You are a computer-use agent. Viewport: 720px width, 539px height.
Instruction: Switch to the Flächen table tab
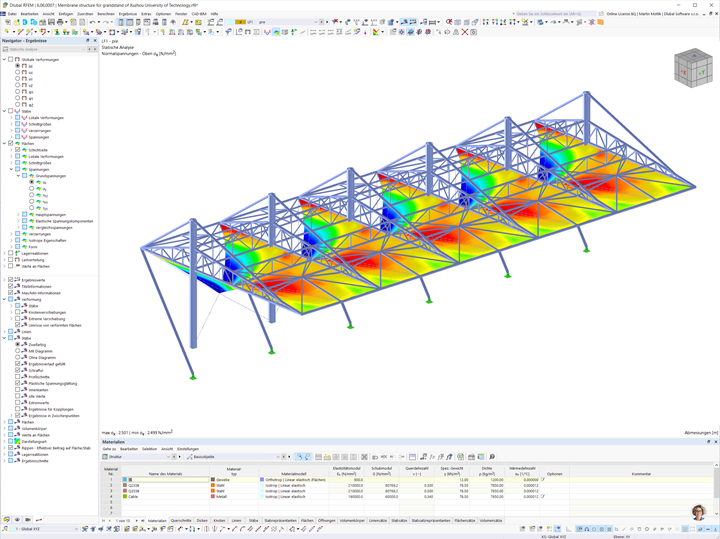click(307, 521)
